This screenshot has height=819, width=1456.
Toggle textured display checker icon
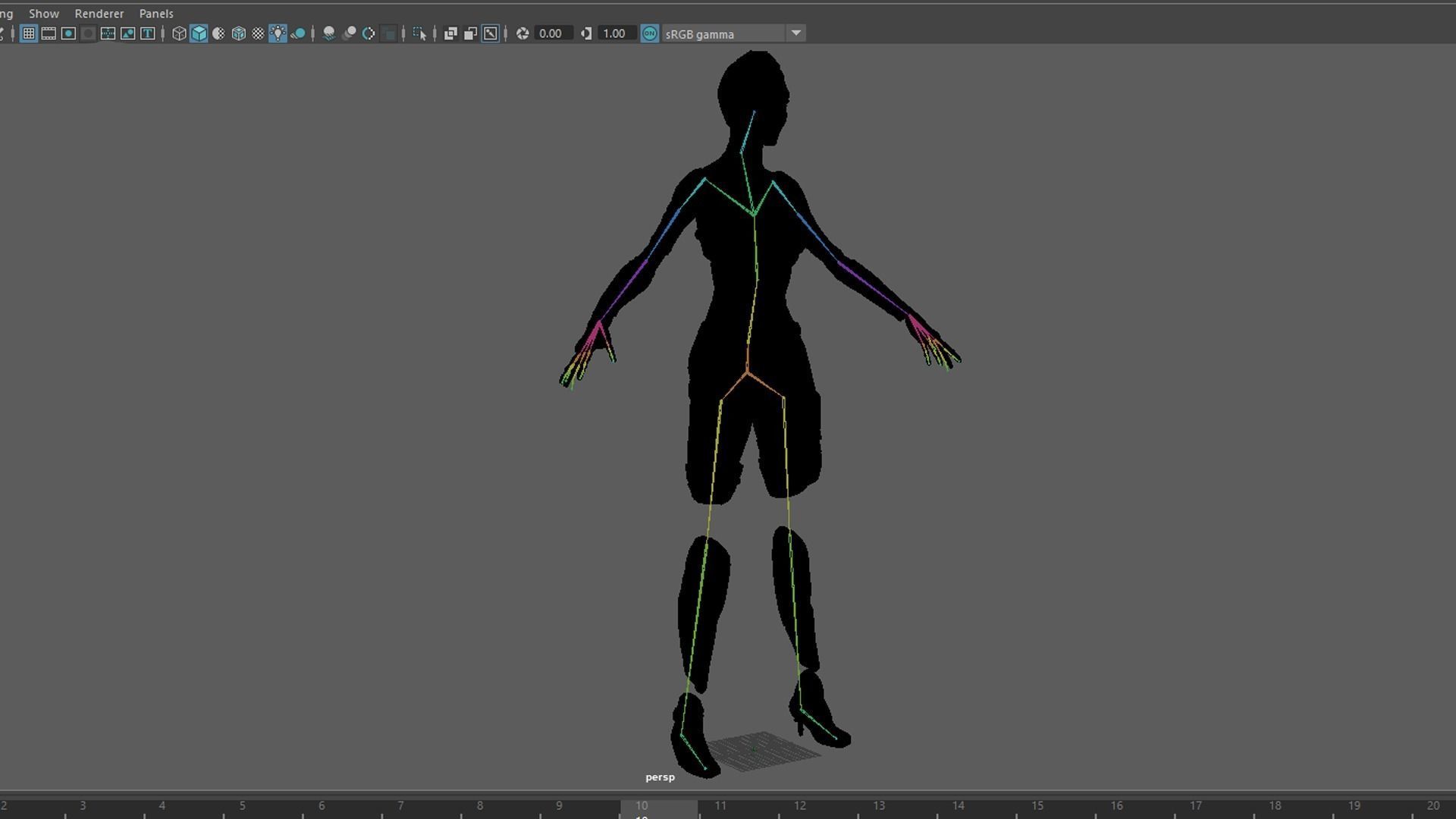click(x=258, y=33)
